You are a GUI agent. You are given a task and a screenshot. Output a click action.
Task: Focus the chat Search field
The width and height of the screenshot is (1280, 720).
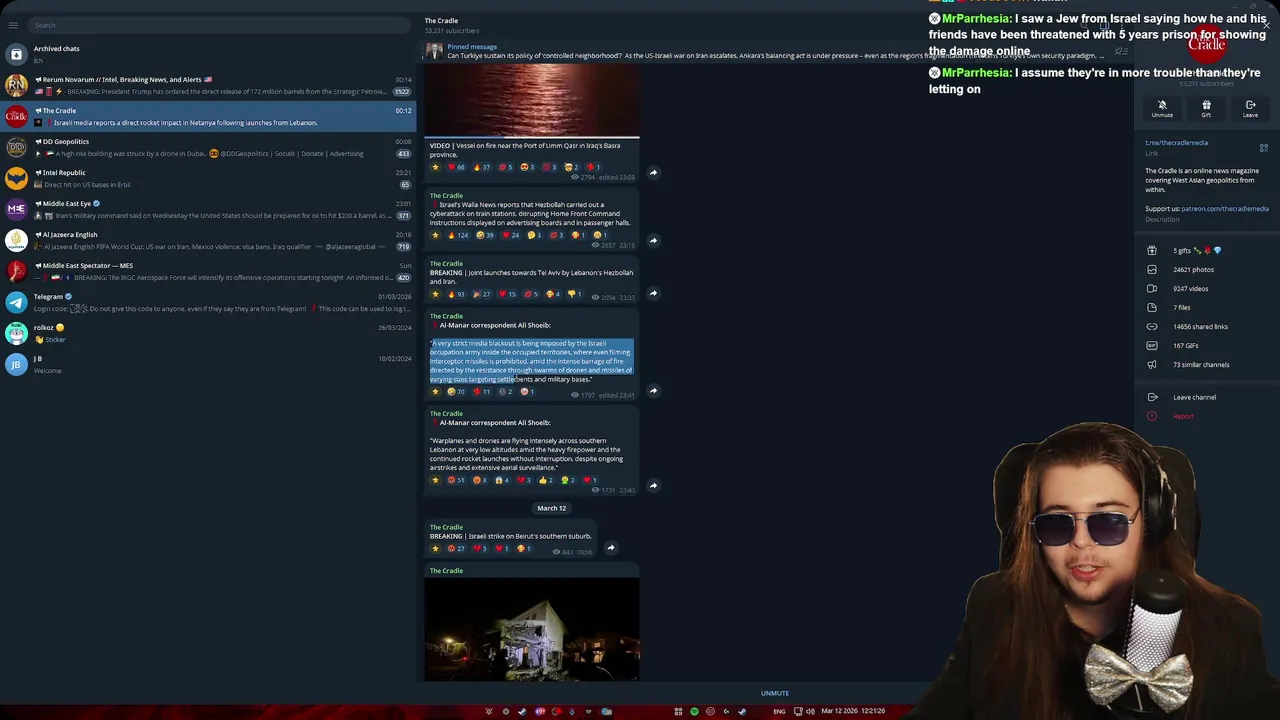click(220, 25)
